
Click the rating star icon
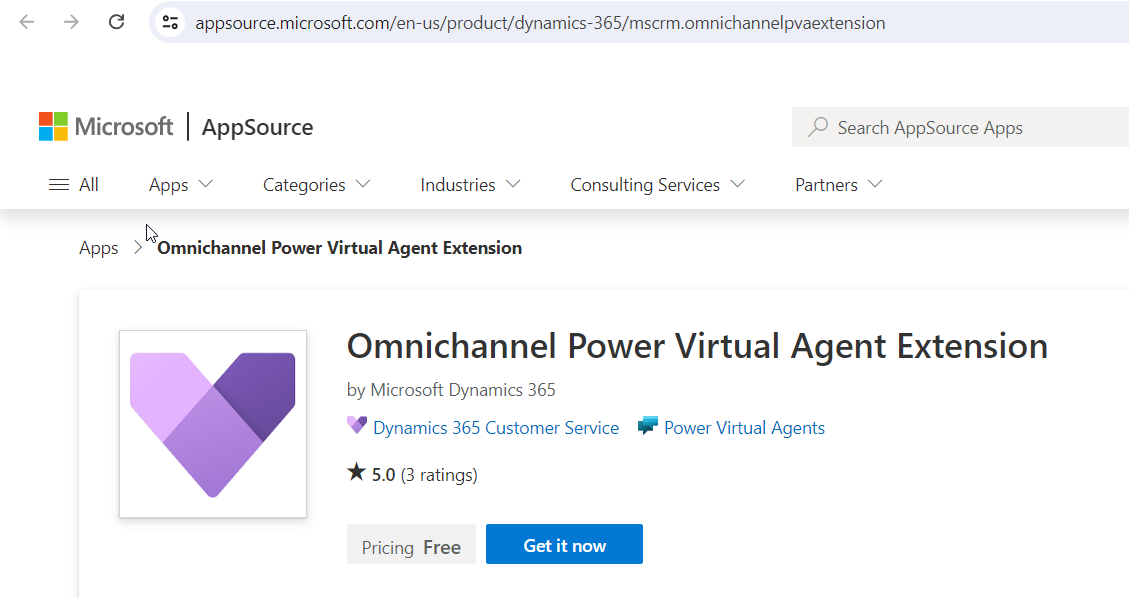pyautogui.click(x=356, y=473)
